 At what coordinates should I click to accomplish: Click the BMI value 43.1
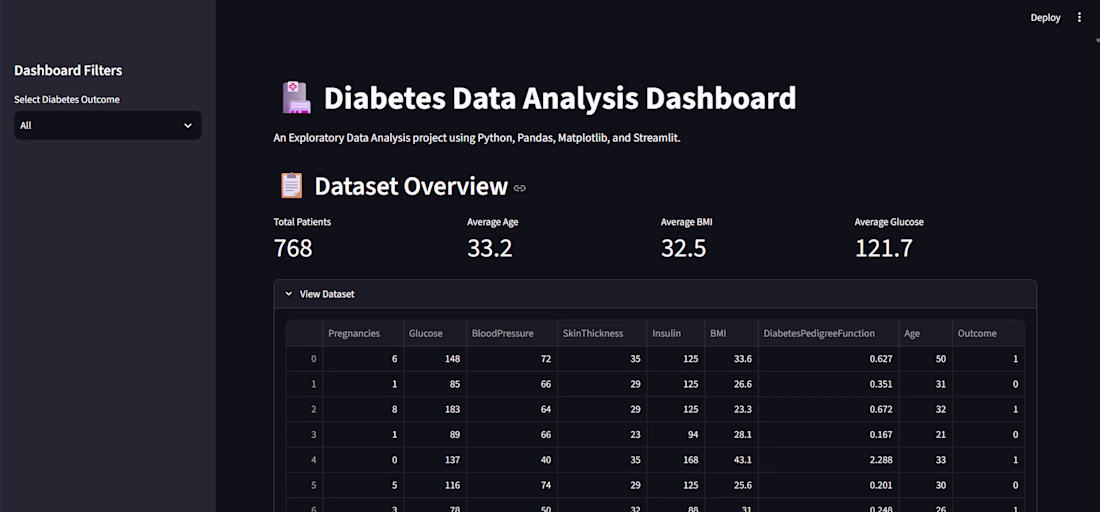click(731, 459)
